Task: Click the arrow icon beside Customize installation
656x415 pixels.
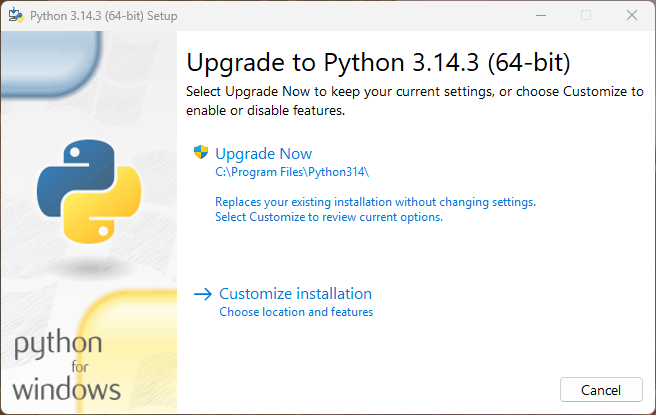Action: (203, 294)
